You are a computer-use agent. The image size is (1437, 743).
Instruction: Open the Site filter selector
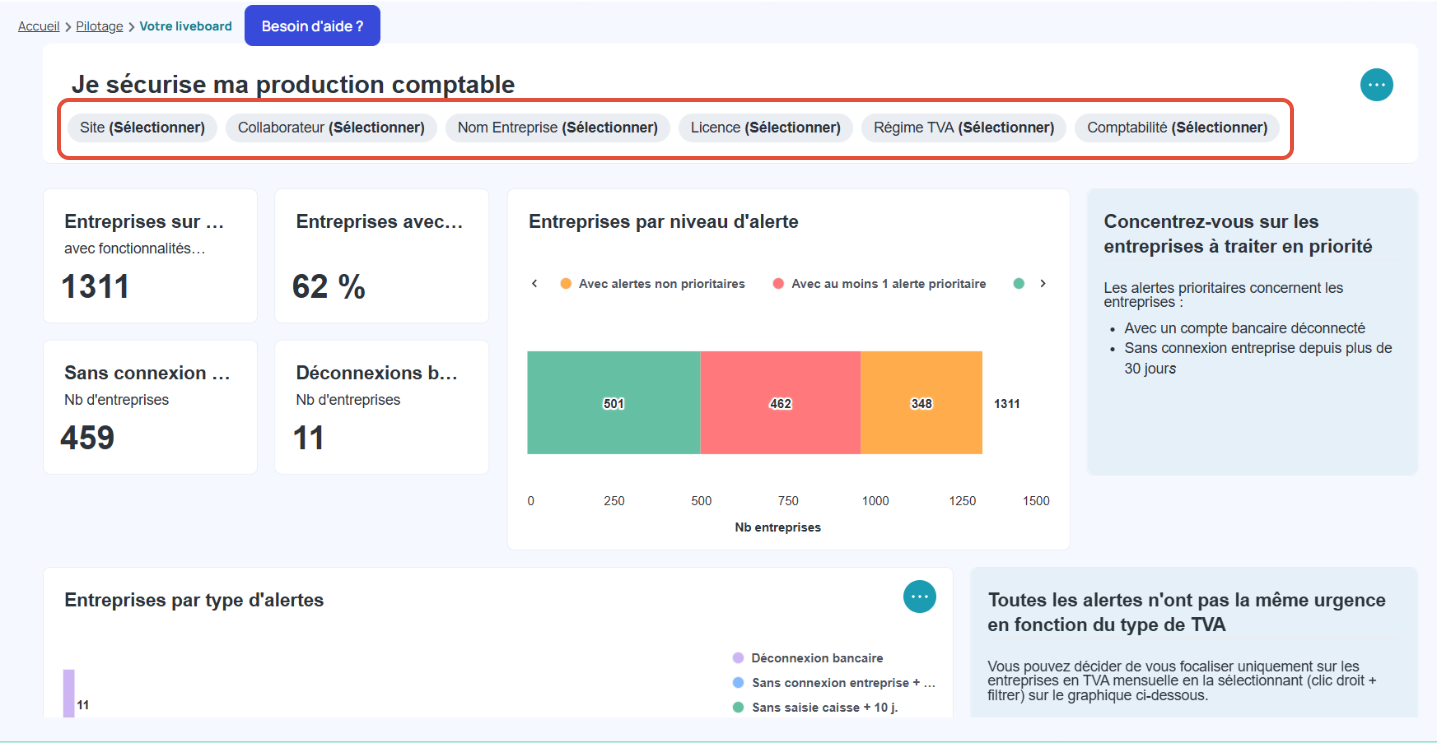pyautogui.click(x=142, y=128)
